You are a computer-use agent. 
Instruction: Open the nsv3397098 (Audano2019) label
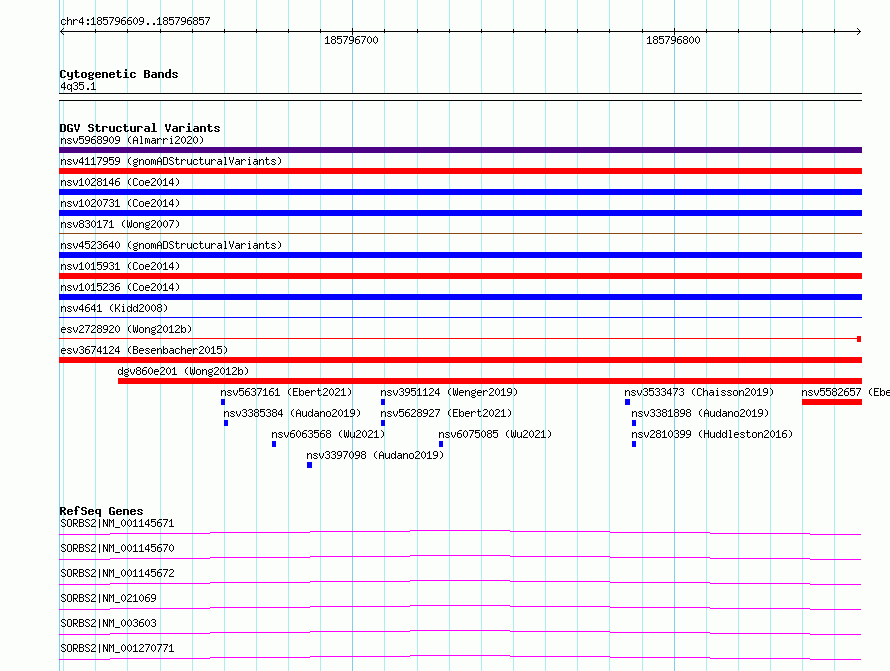click(x=375, y=455)
